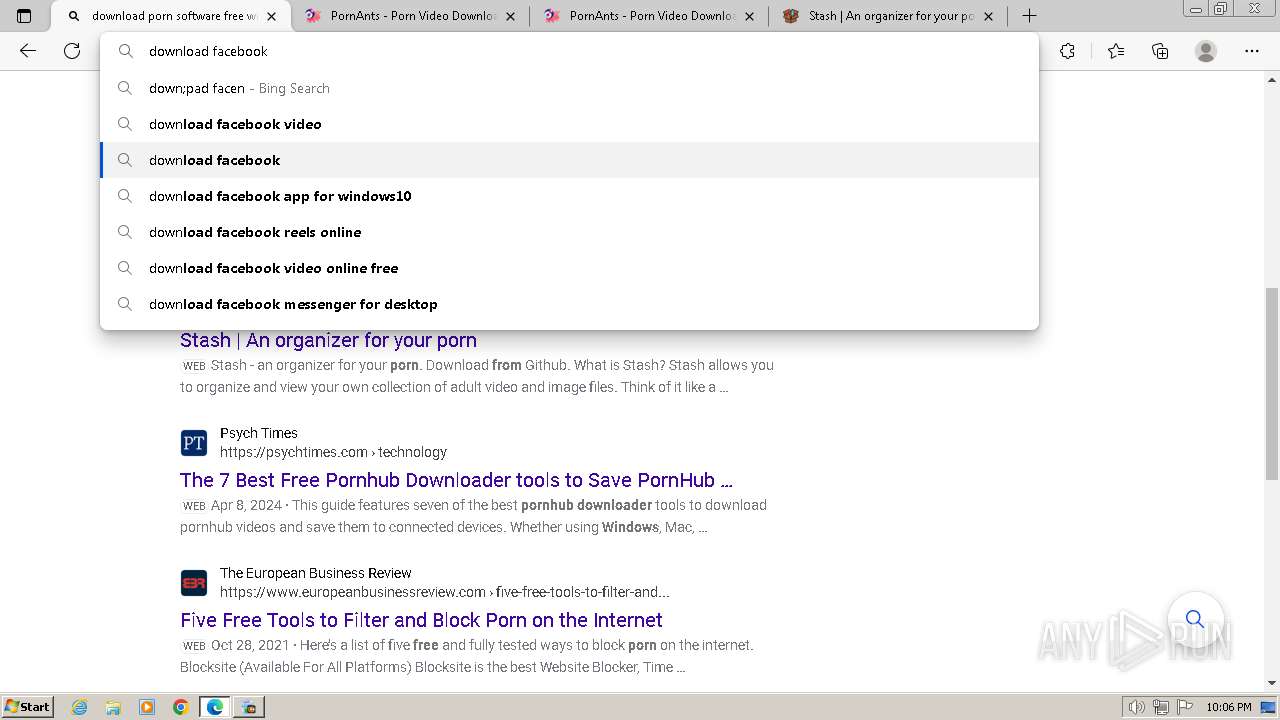This screenshot has width=1280, height=720.
Task: Click the network tray icon
Action: point(1161,707)
